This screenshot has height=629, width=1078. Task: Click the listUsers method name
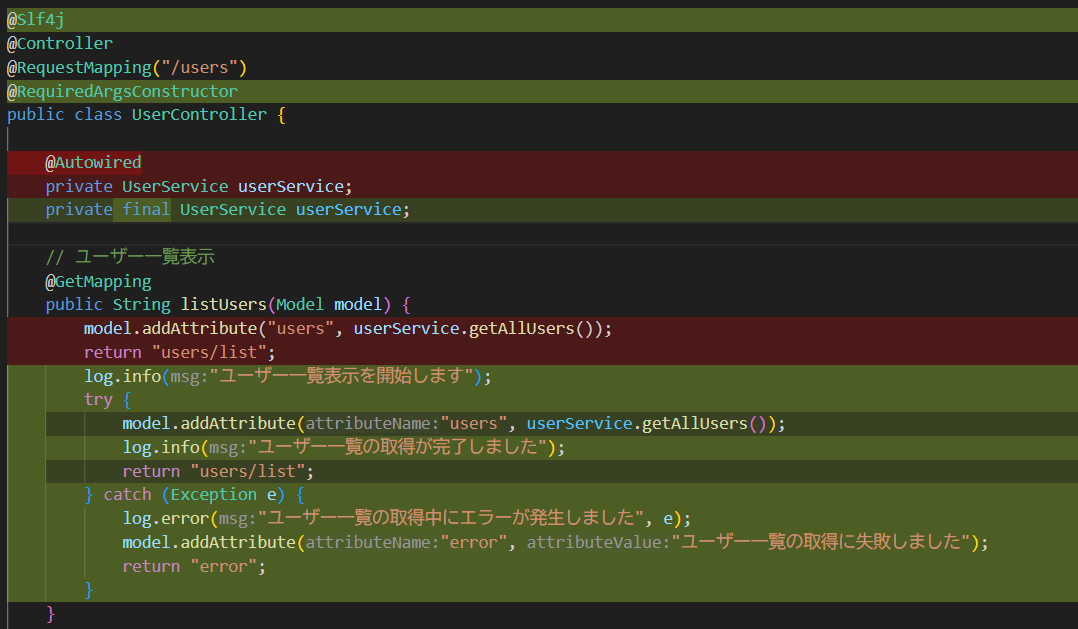point(223,305)
